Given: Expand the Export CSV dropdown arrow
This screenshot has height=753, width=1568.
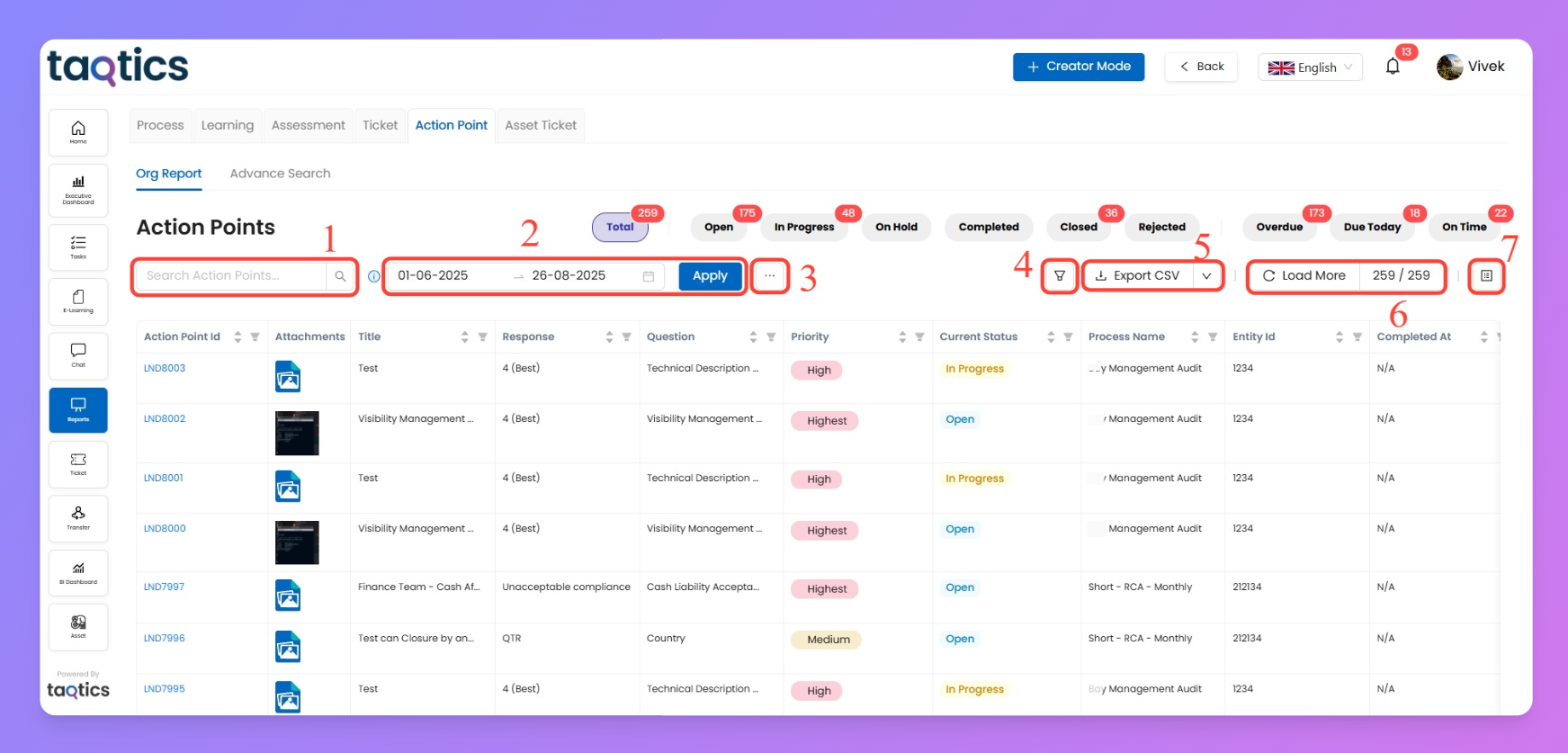Looking at the screenshot, I should [1206, 276].
